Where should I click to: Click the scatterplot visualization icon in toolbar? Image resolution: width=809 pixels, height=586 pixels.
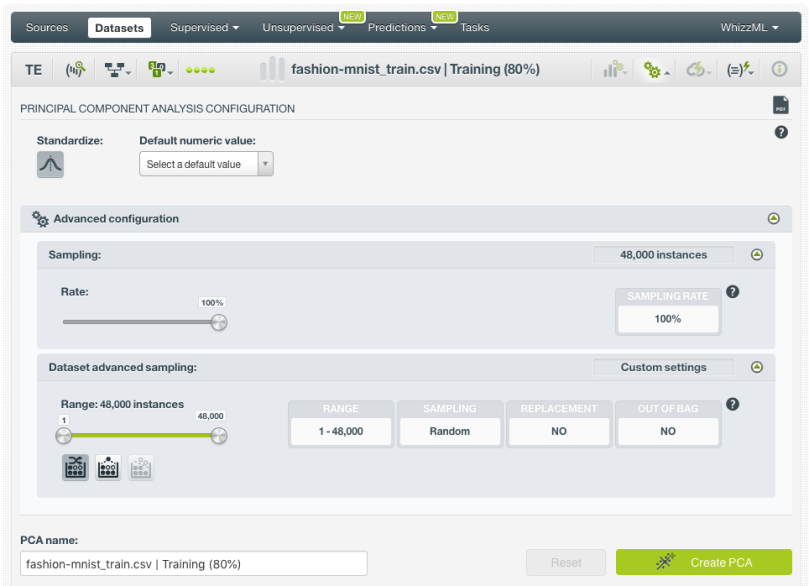pos(614,69)
